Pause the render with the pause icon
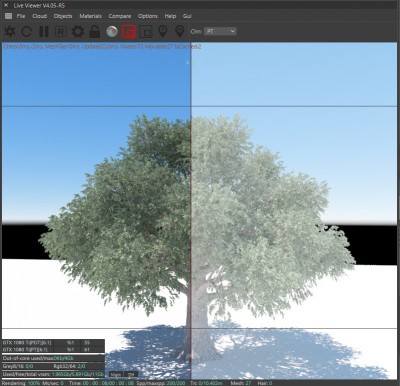Image resolution: width=400 pixels, height=386 pixels. pos(44,31)
